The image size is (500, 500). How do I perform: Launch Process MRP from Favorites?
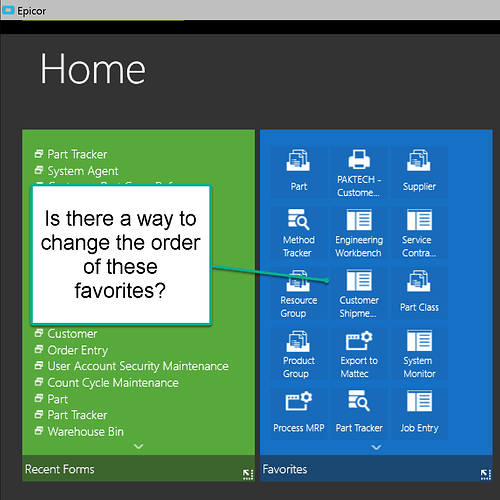(299, 414)
